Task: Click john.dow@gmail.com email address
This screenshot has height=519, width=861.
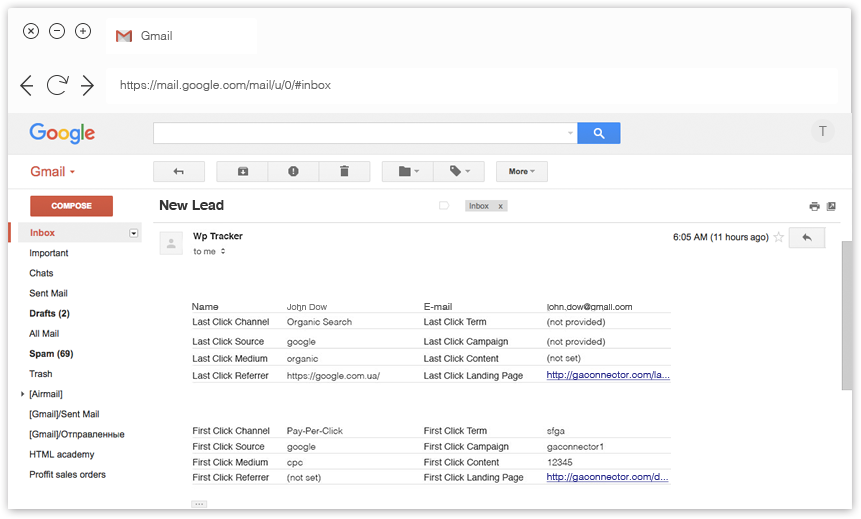Action: [589, 307]
